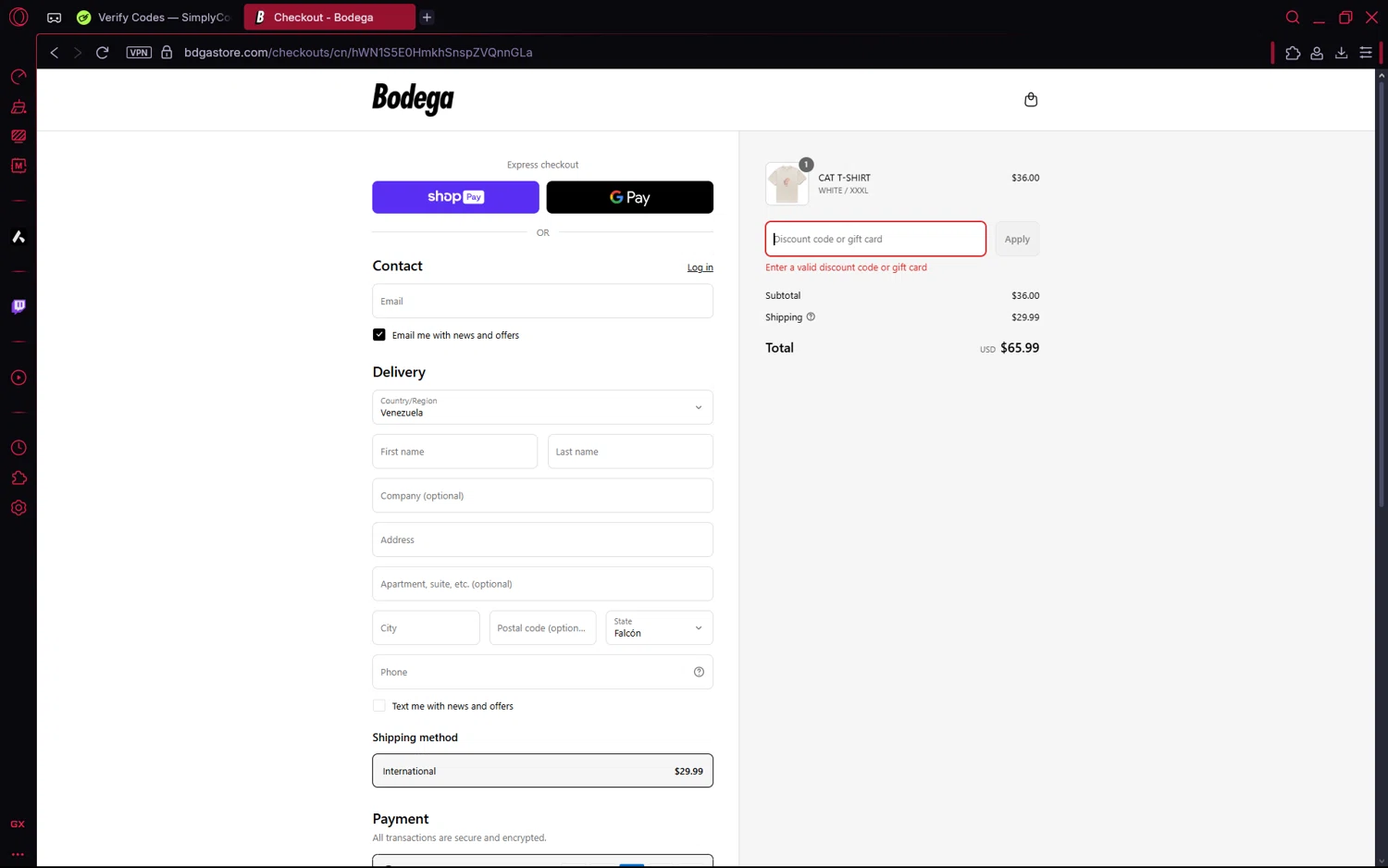This screenshot has width=1388, height=868.
Task: Click the Bodega logo
Action: point(413,99)
